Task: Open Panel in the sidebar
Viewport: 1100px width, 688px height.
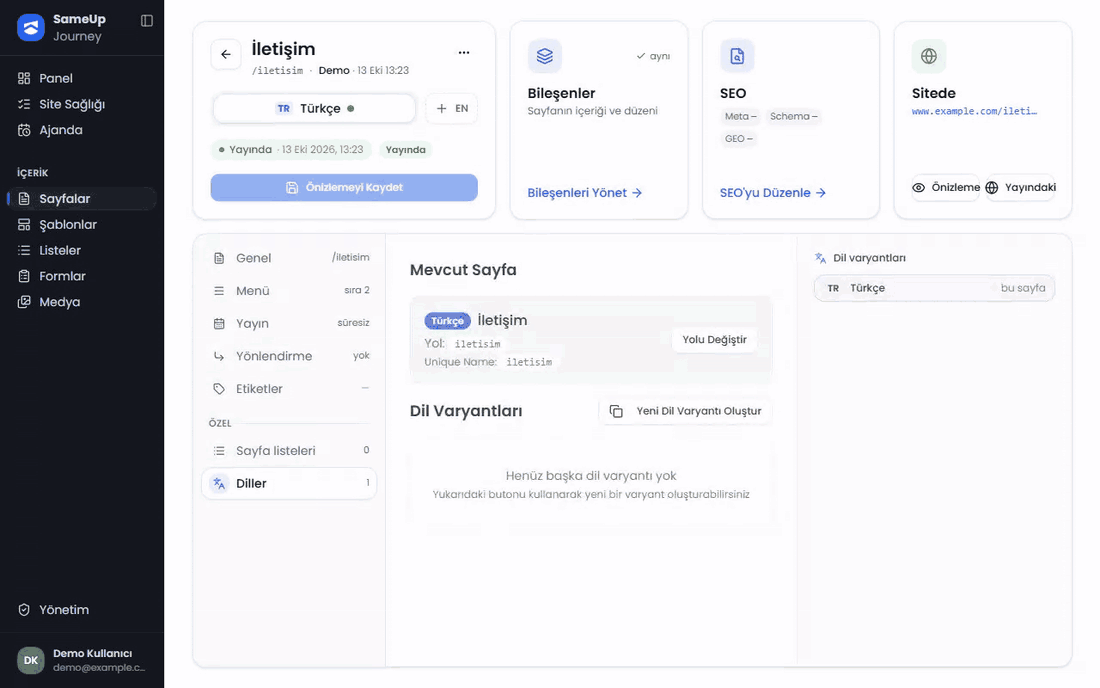Action: point(82,79)
